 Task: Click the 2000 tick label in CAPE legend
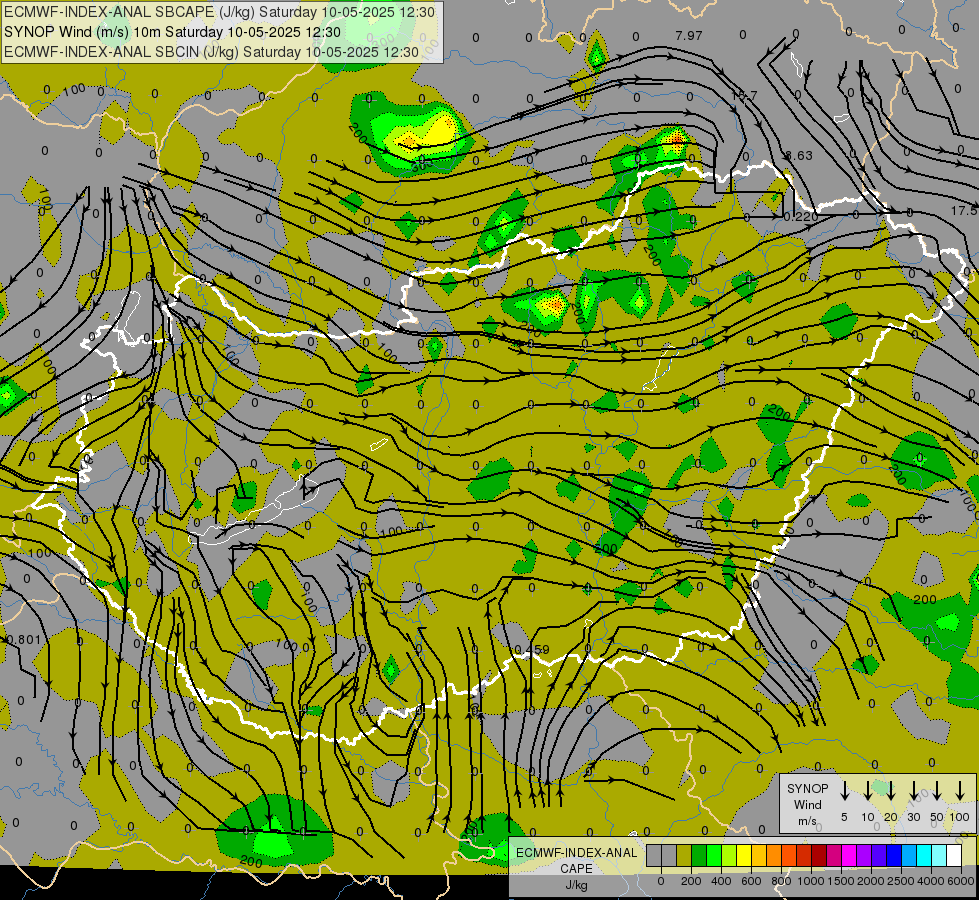tap(871, 881)
